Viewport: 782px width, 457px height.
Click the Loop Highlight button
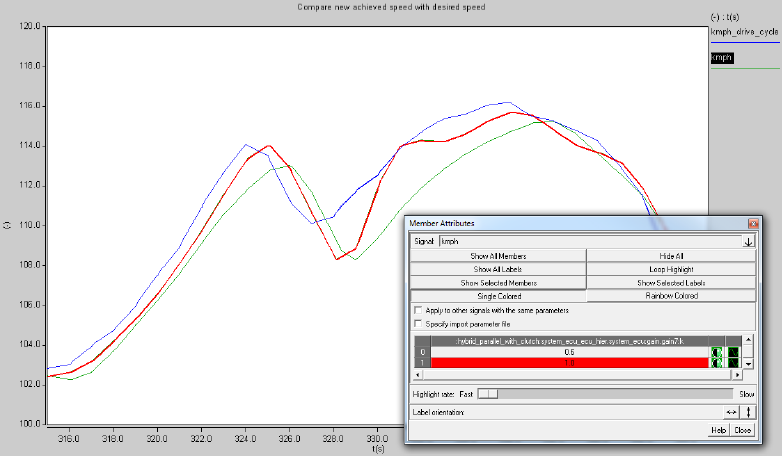671,269
